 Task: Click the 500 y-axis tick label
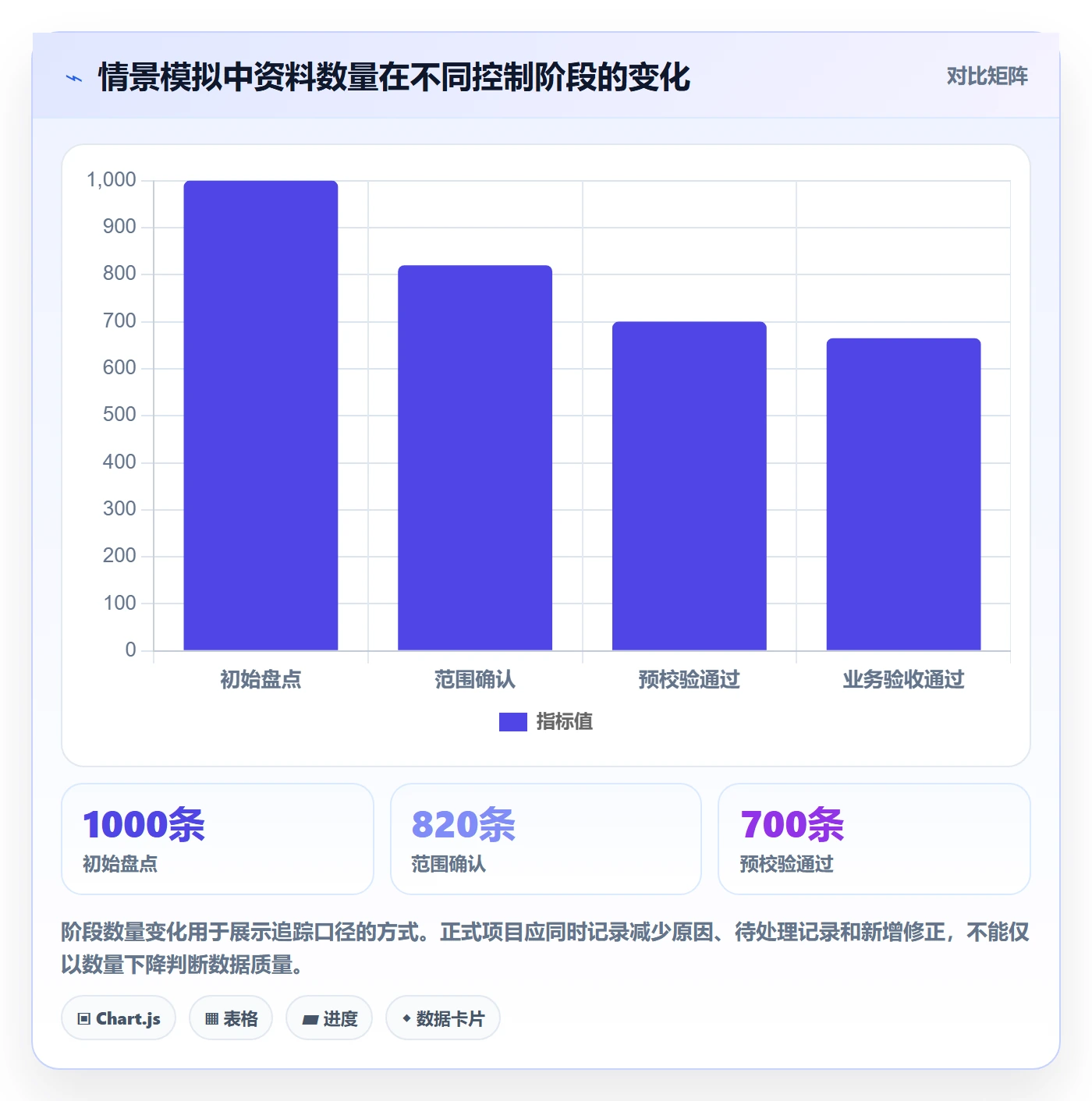(119, 415)
